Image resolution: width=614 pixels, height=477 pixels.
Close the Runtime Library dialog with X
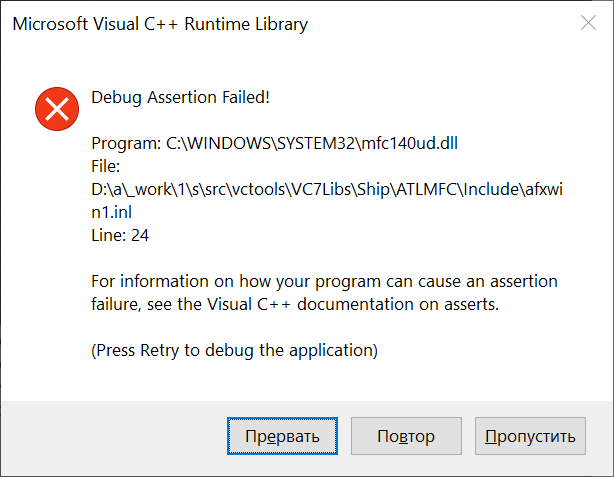(588, 23)
